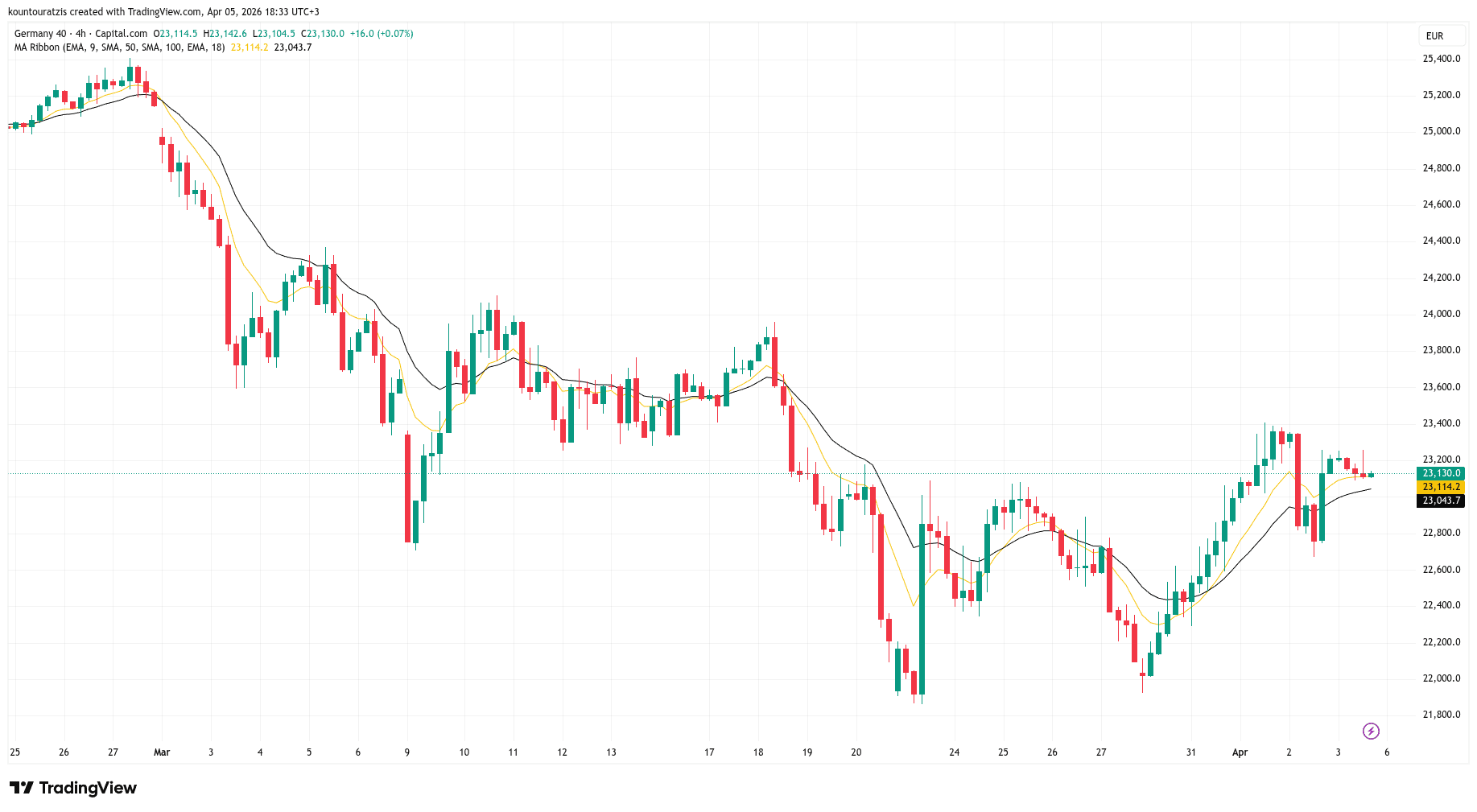Click the 25,400.0 price axis label

coord(1441,59)
